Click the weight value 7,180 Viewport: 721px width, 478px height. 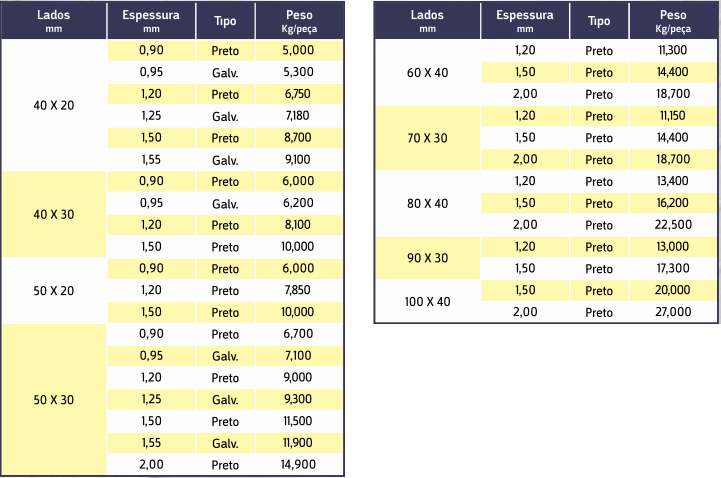(299, 116)
